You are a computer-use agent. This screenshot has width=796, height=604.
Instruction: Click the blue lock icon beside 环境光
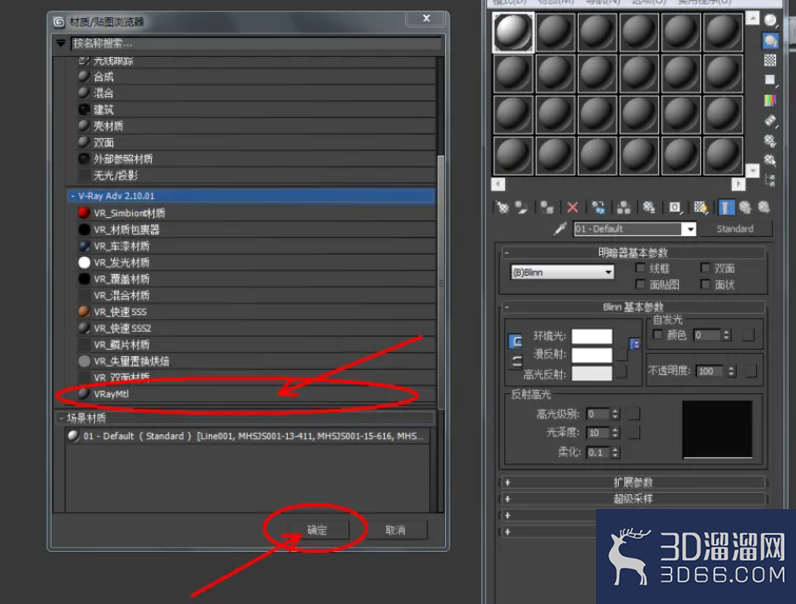tap(635, 344)
